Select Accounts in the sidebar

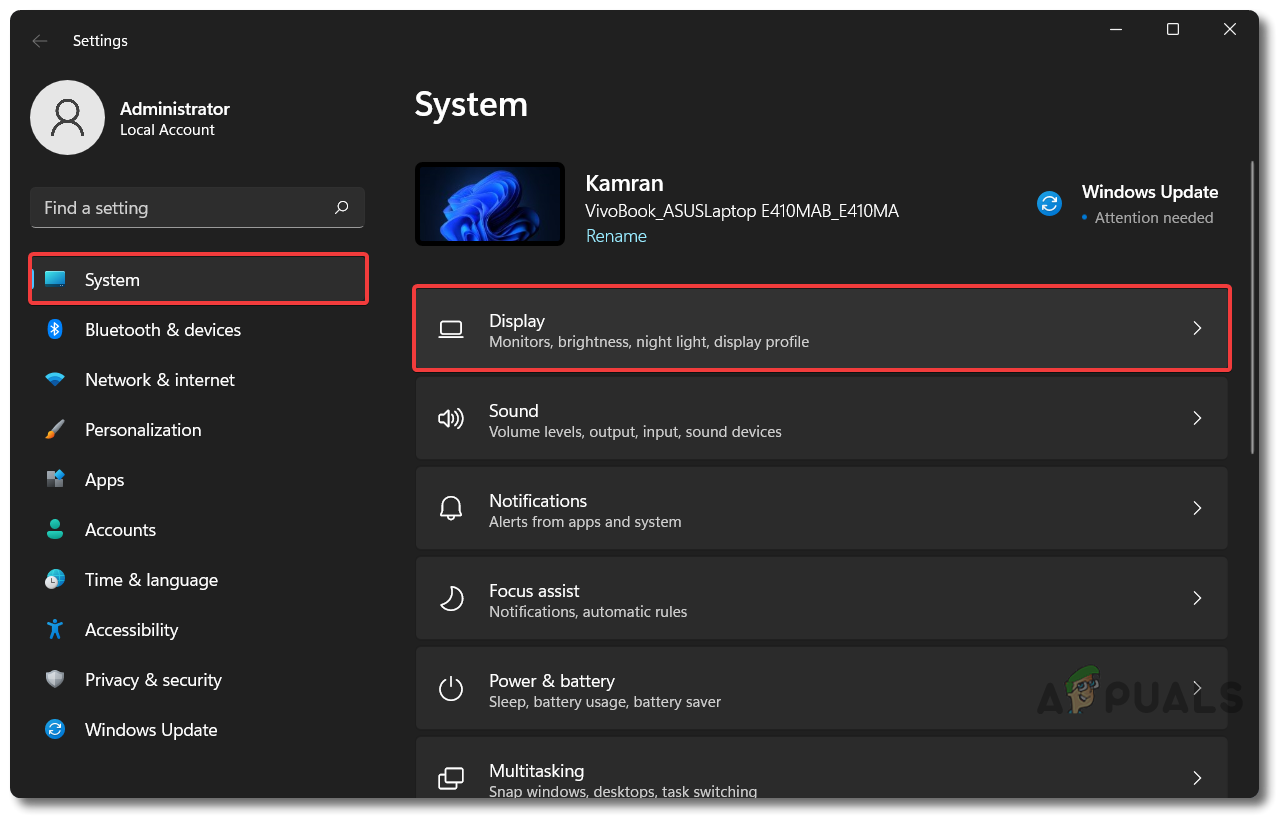(120, 530)
